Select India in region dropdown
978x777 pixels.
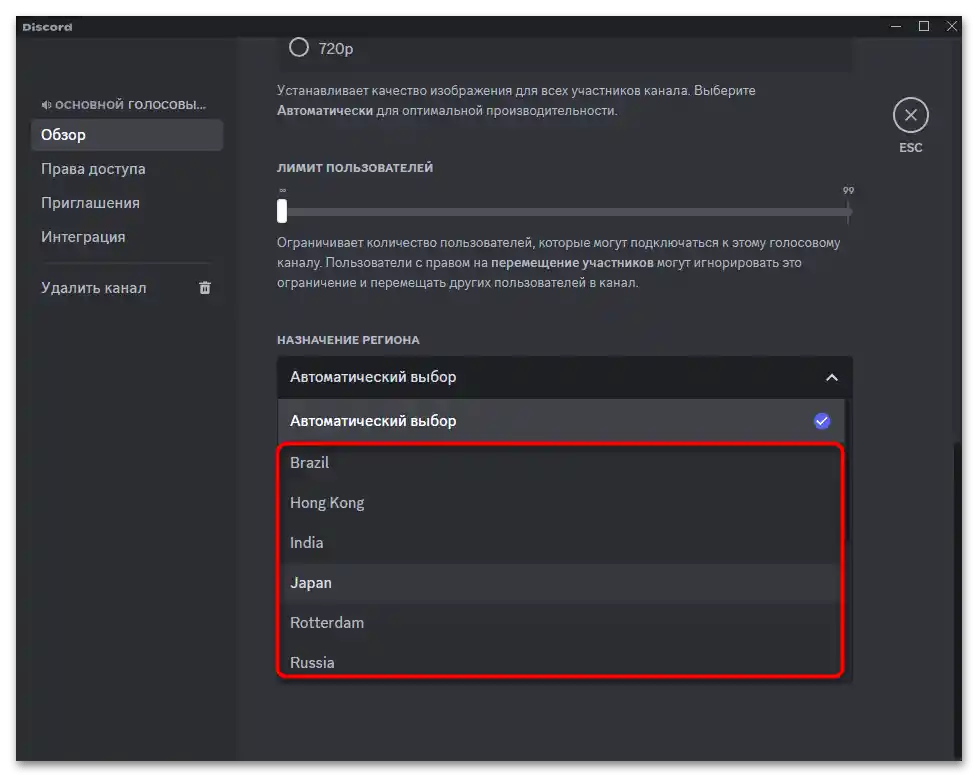coord(307,543)
